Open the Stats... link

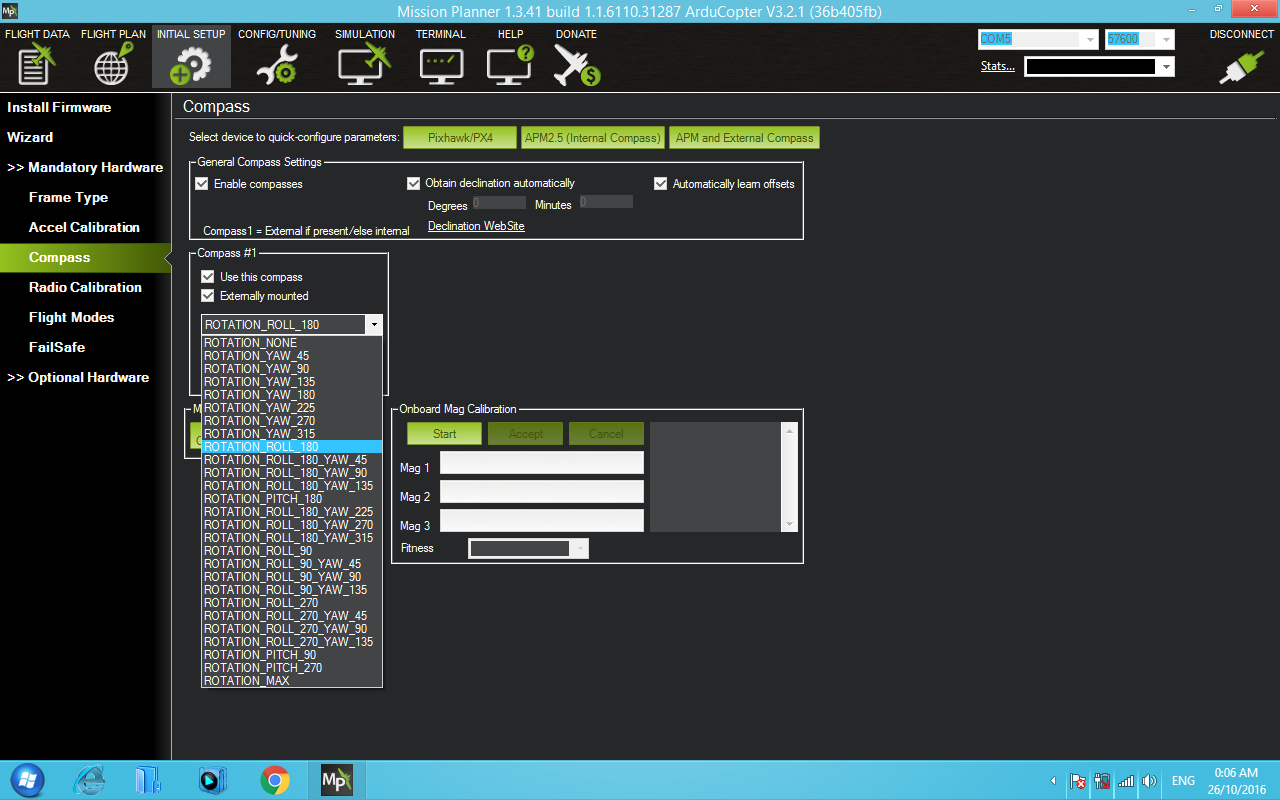click(x=998, y=67)
